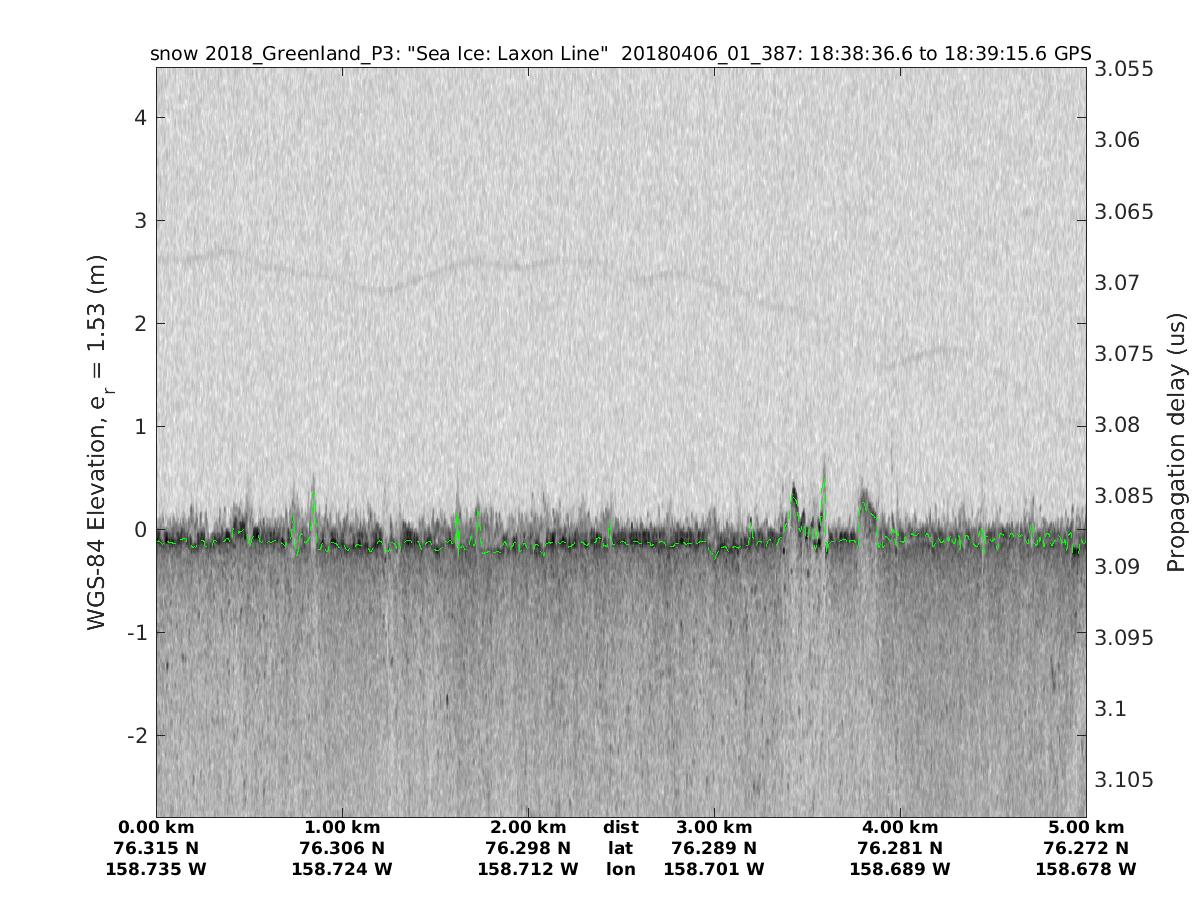Click the 3.07 propagation delay tick
Image resolution: width=1200 pixels, height=900 pixels.
point(1118,283)
